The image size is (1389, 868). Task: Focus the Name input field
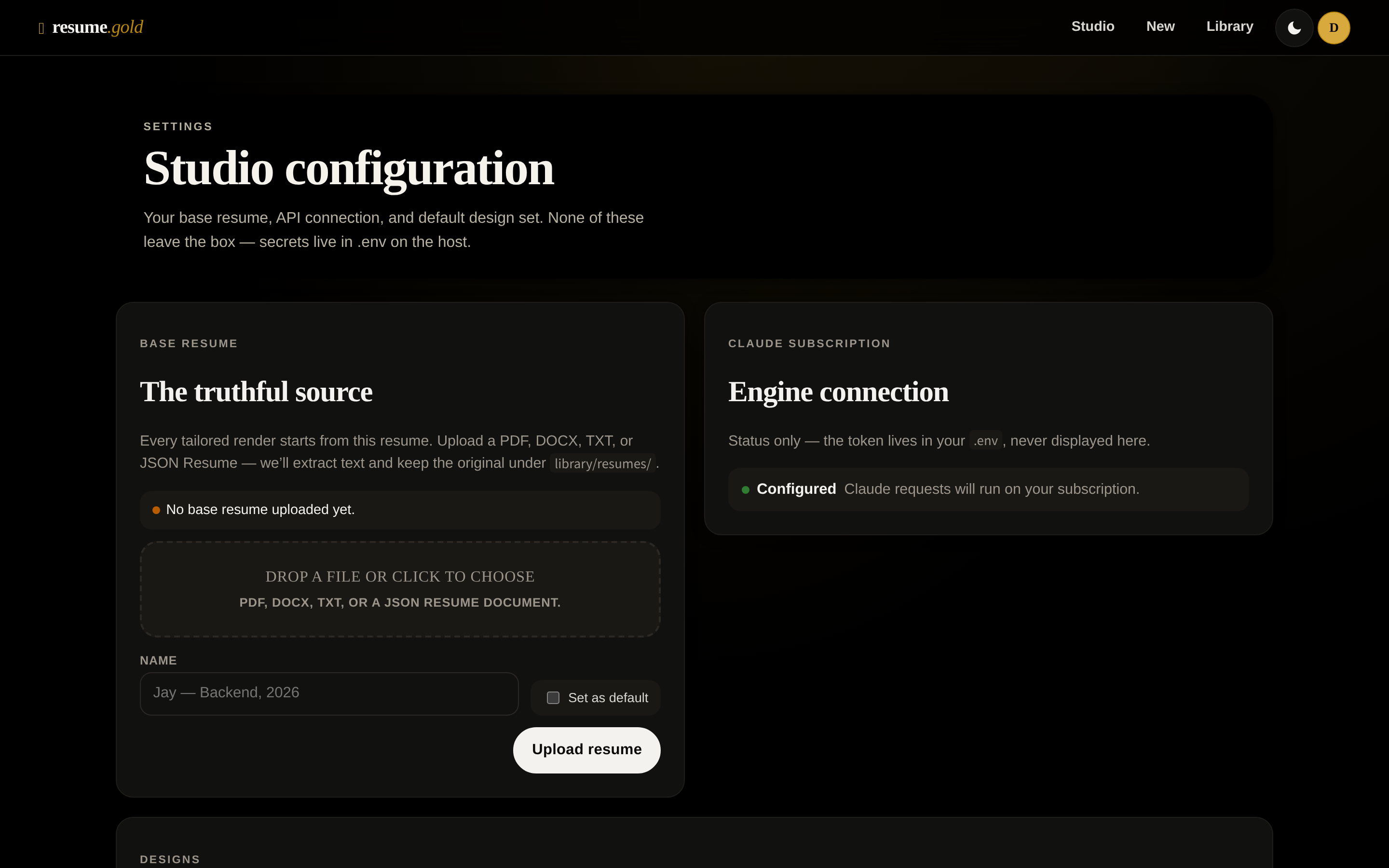point(329,693)
